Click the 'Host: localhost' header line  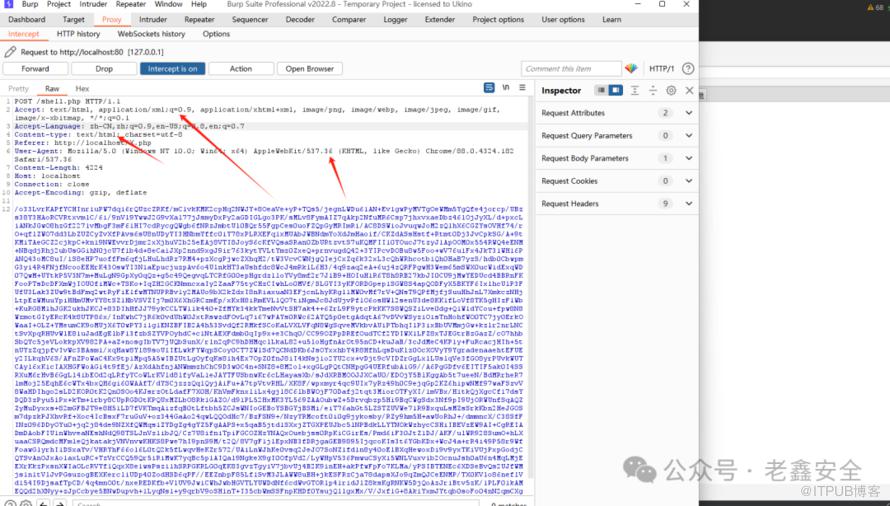[x=48, y=176]
